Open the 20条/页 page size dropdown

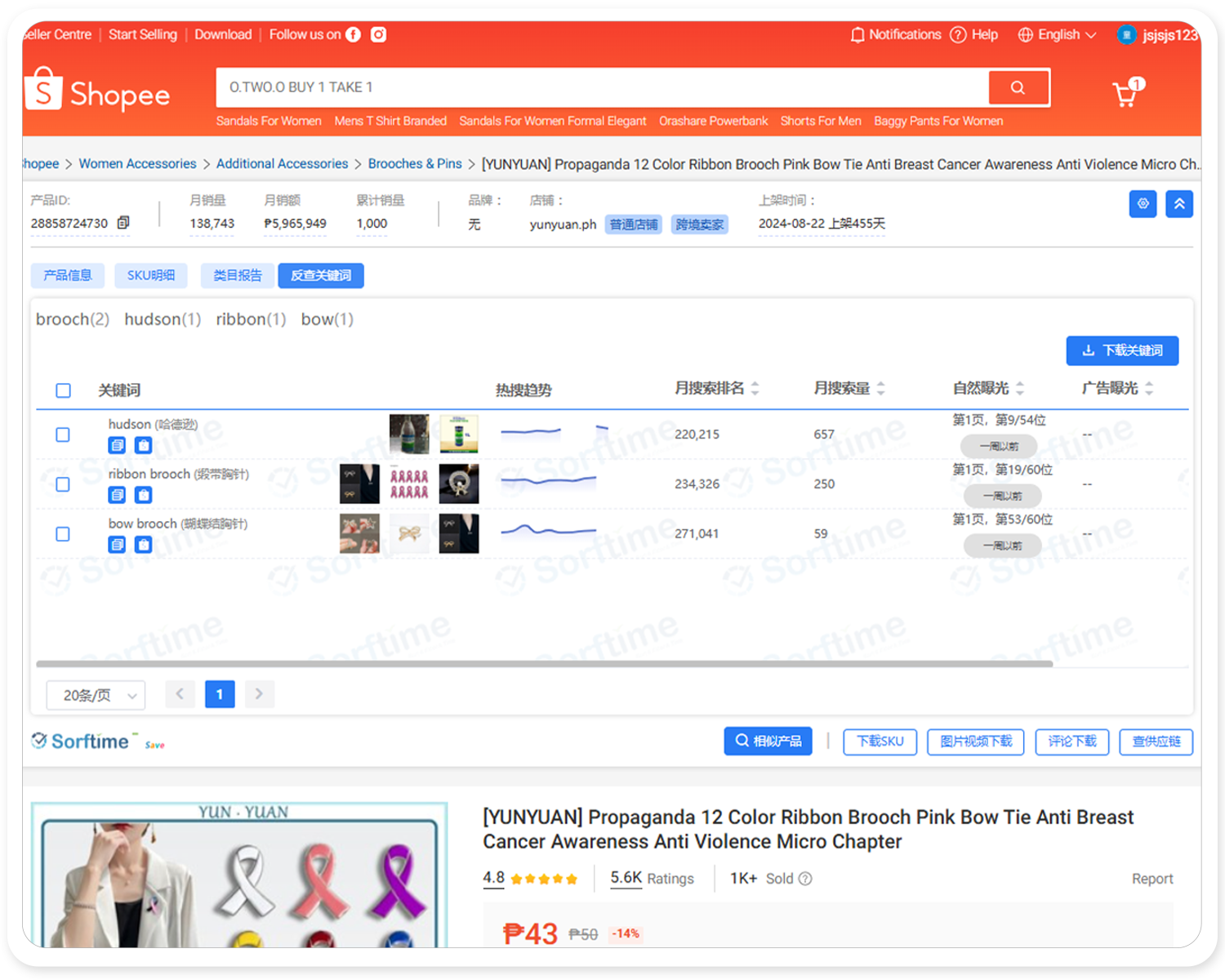(x=95, y=695)
